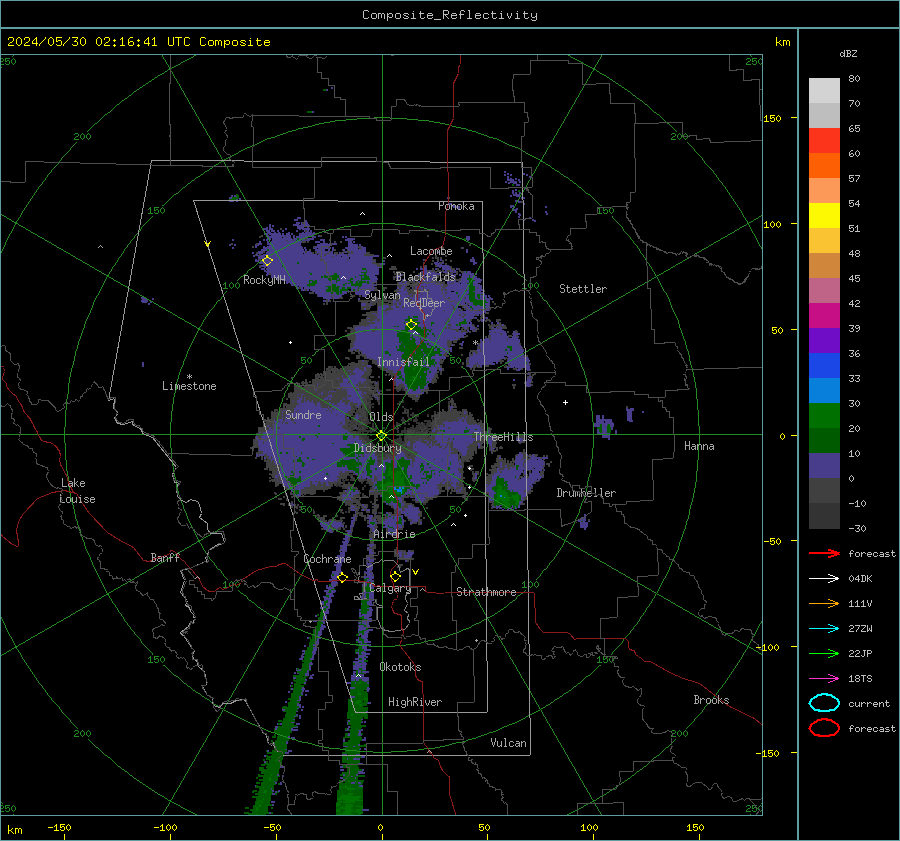Viewport: 900px width, 841px height.
Task: Pick the red 65 dBZ legend swatch
Action: pos(824,141)
